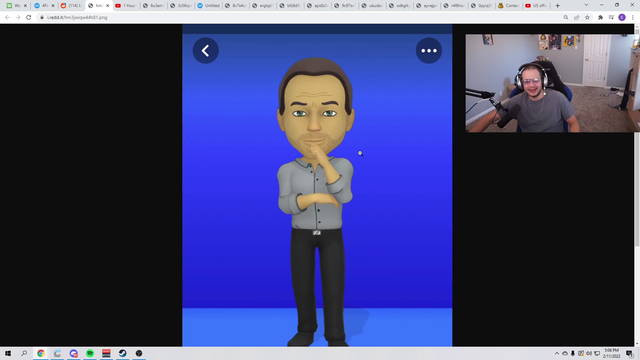
Task: Click the microphone icon in the system tray
Action: [573, 353]
